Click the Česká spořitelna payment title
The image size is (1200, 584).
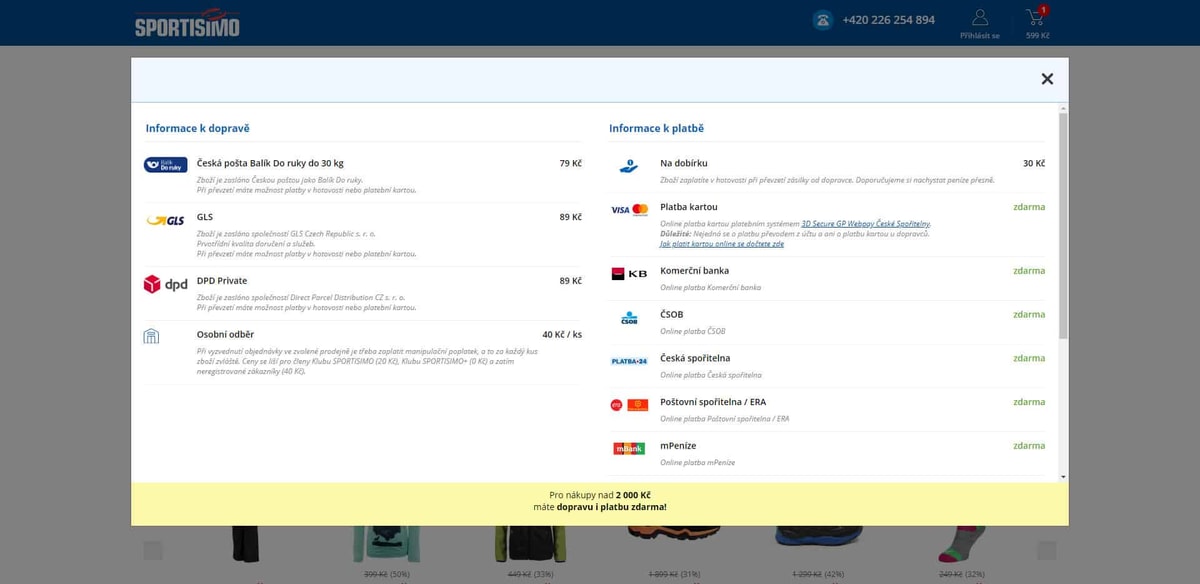point(695,358)
